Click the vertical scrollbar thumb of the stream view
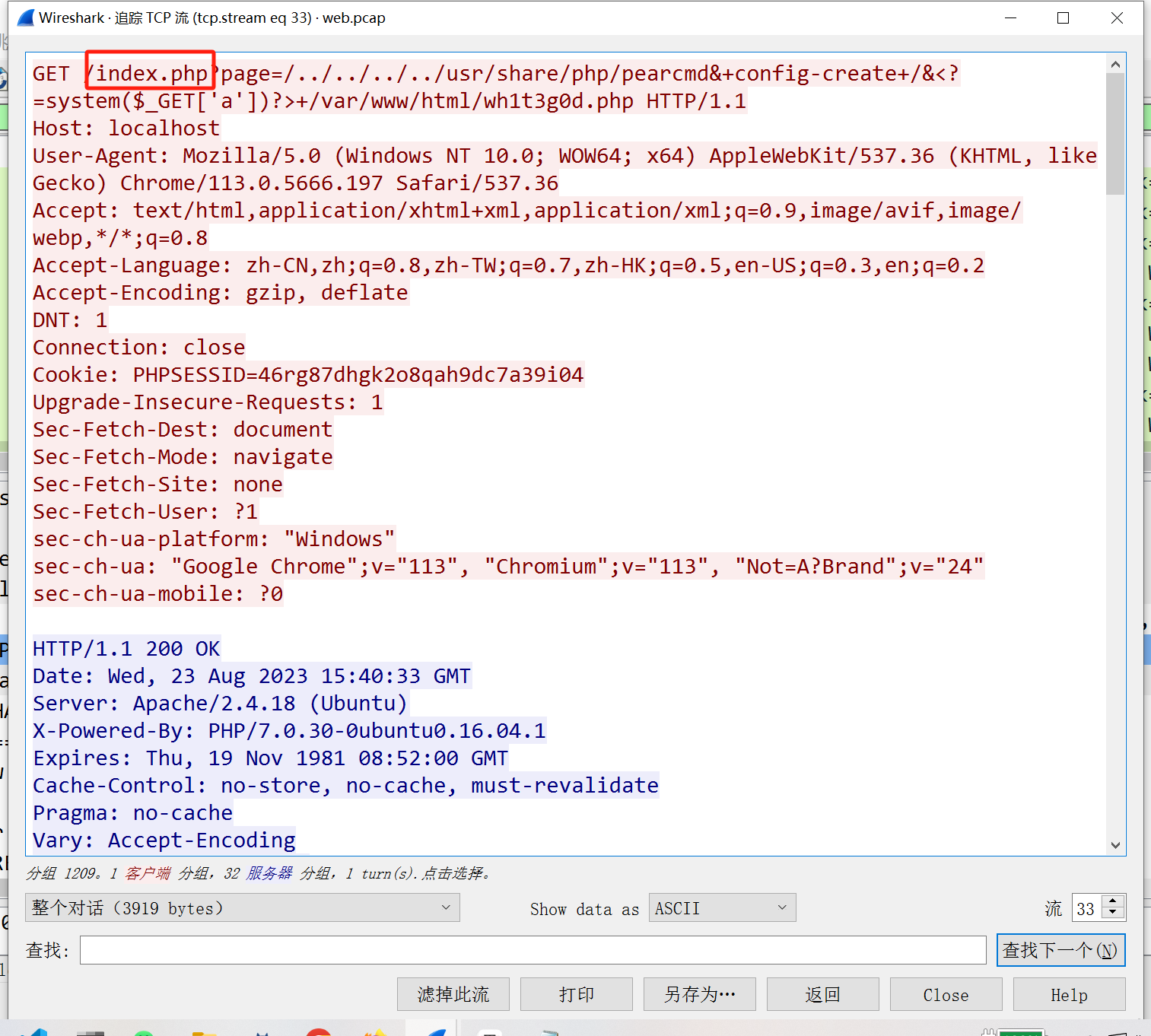 [1115, 134]
